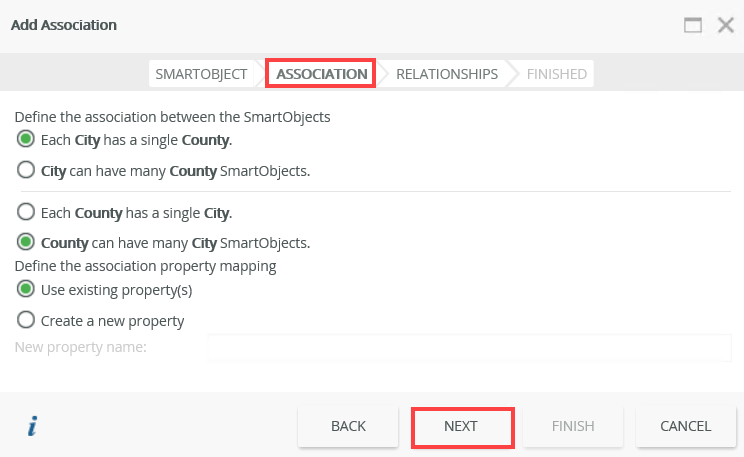Go to the SMARTOBJECT wizard step
Image resolution: width=744 pixels, height=457 pixels.
201,74
